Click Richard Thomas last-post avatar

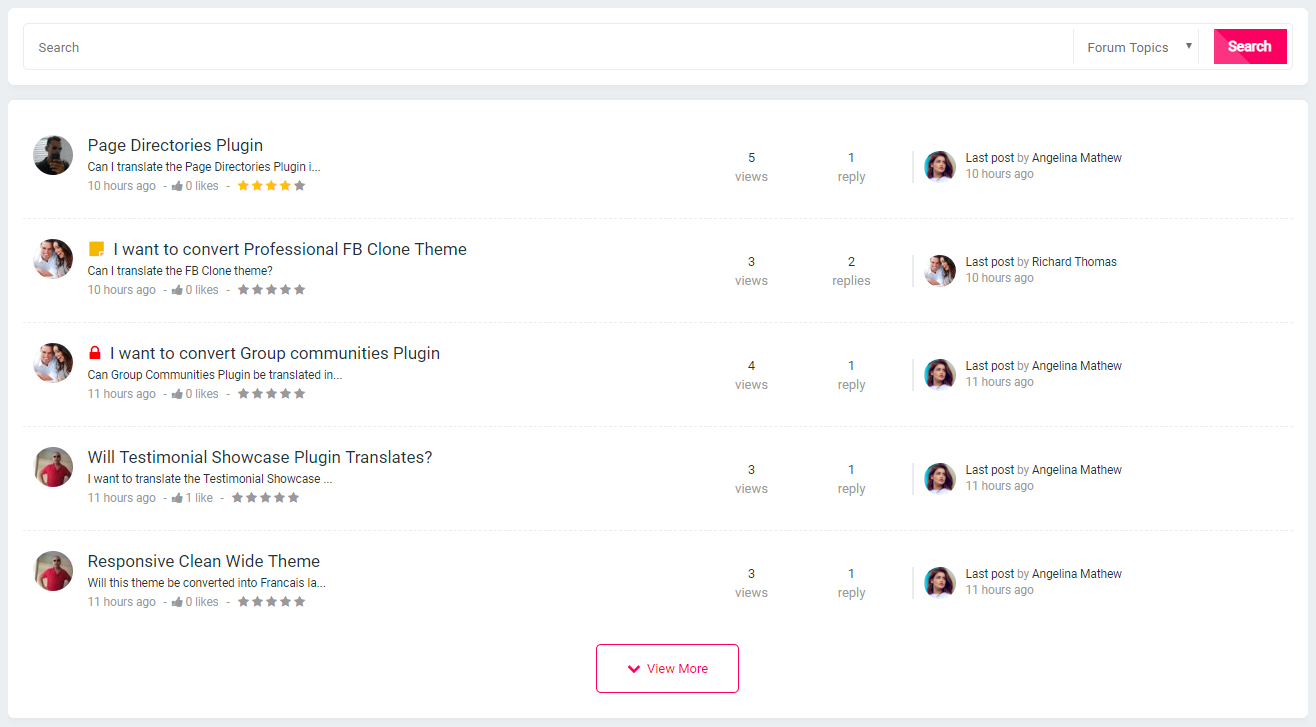pos(940,270)
